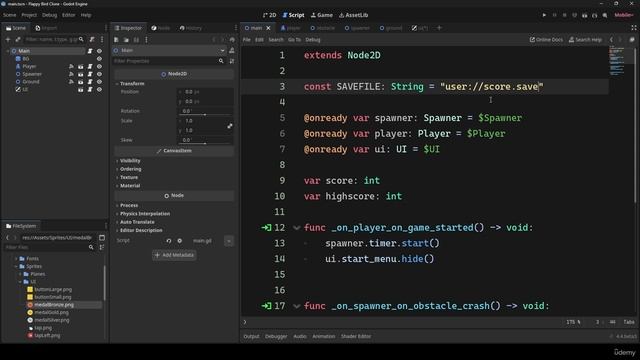Click the Add Metadata button
This screenshot has height=360, width=640.
tap(174, 255)
